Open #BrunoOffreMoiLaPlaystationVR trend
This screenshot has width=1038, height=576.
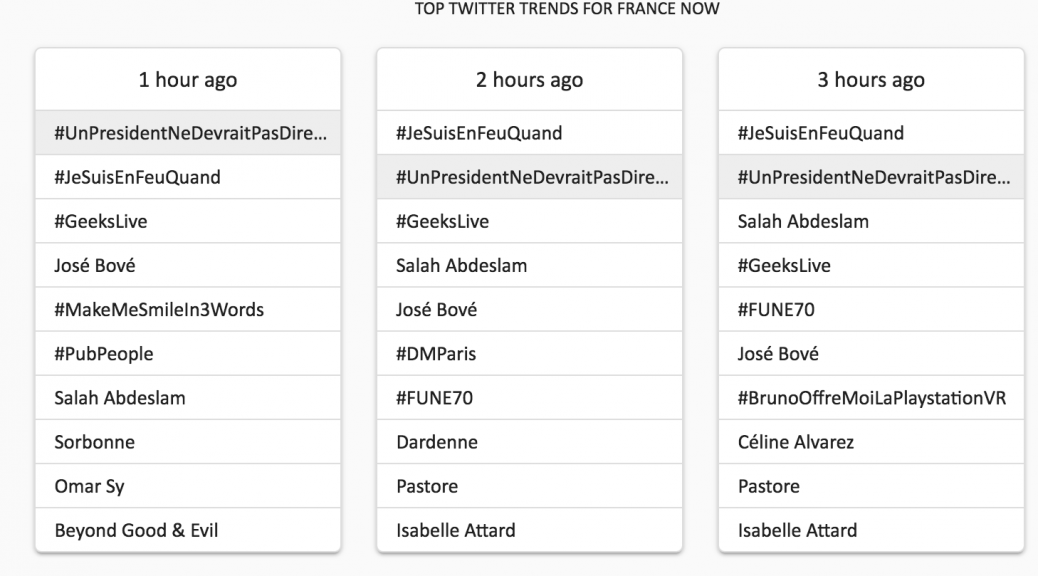click(871, 398)
